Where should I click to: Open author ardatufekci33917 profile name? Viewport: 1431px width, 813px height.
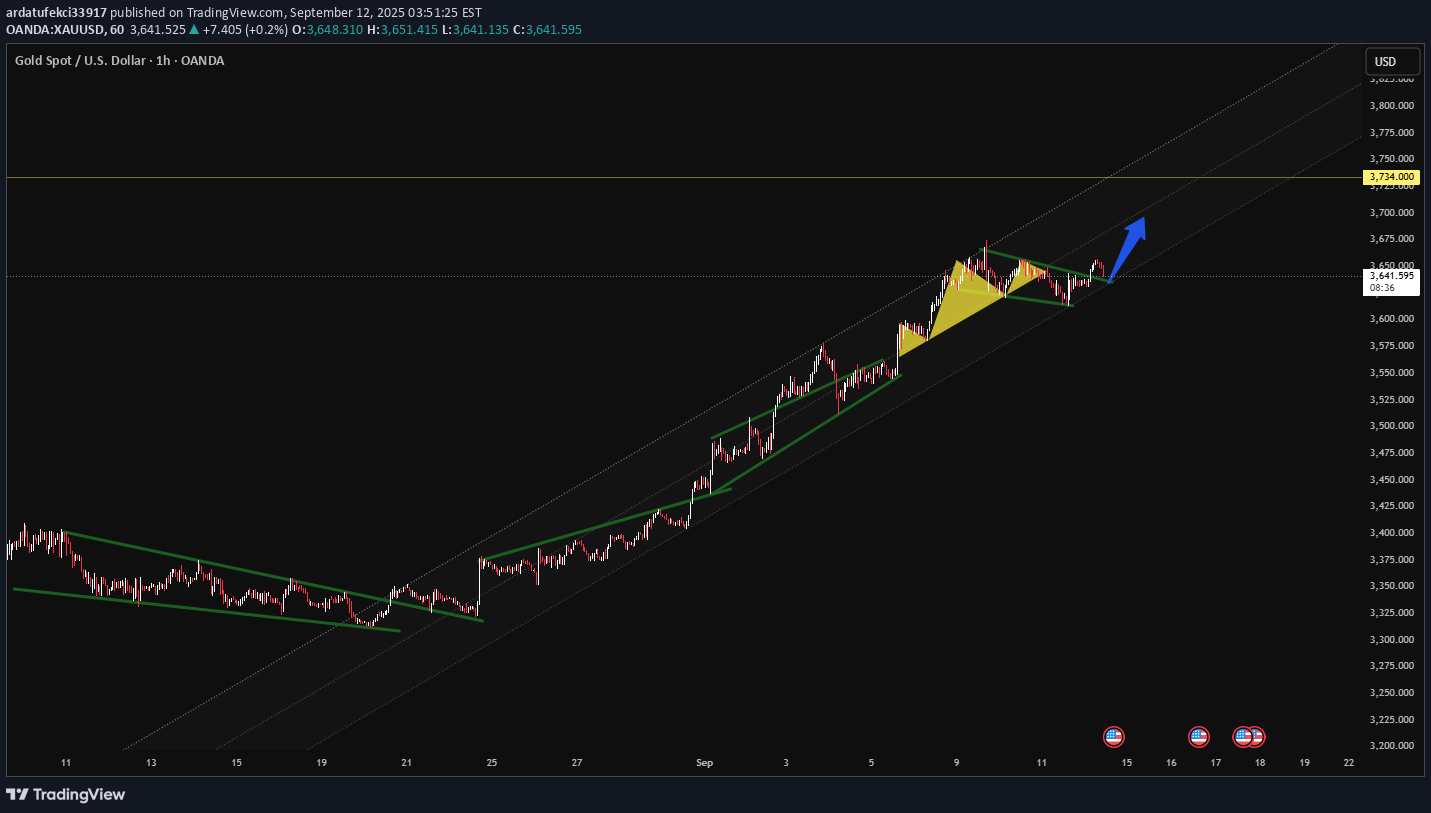[x=56, y=12]
